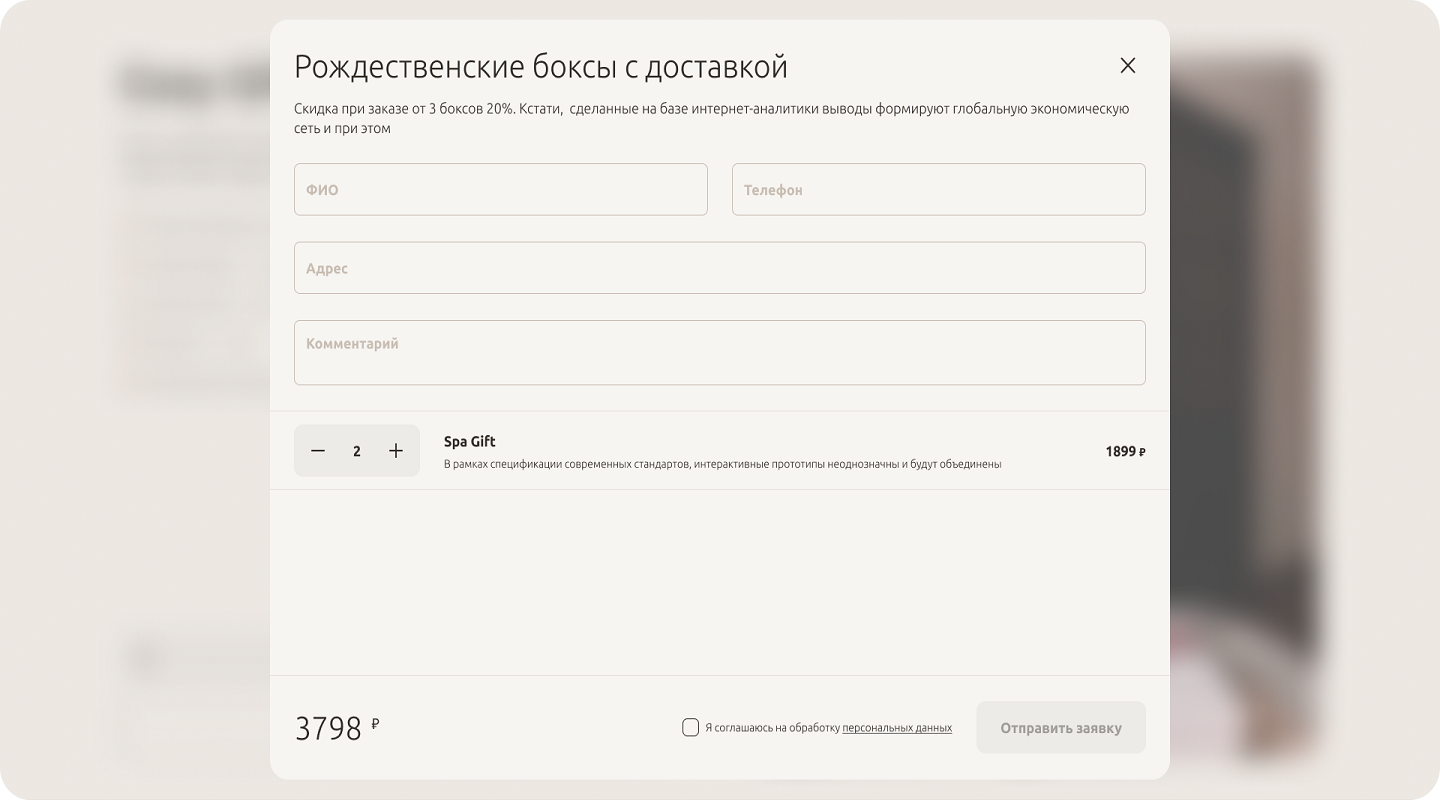
Task: Open the персональных данных link
Action: [x=897, y=728]
